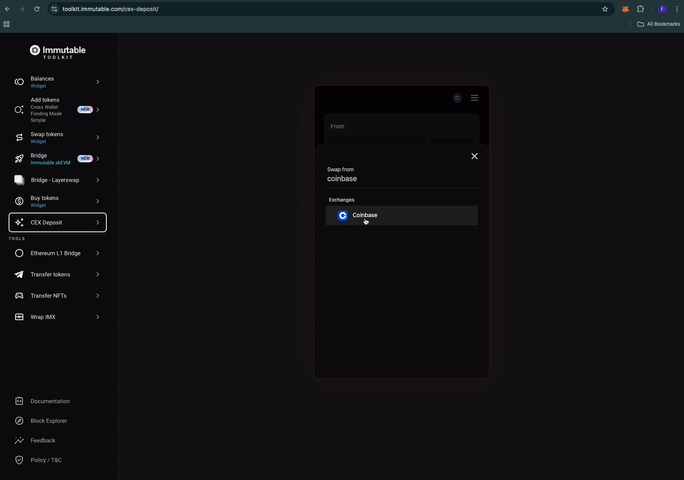Click the Add tokens icon
The width and height of the screenshot is (684, 480).
(x=19, y=110)
